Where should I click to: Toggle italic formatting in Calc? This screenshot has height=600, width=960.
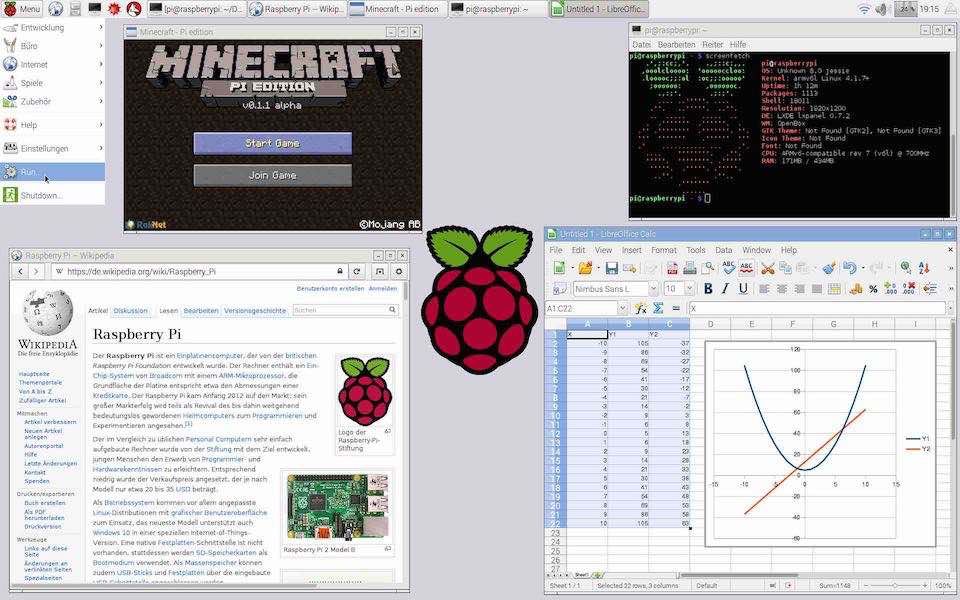tap(725, 289)
